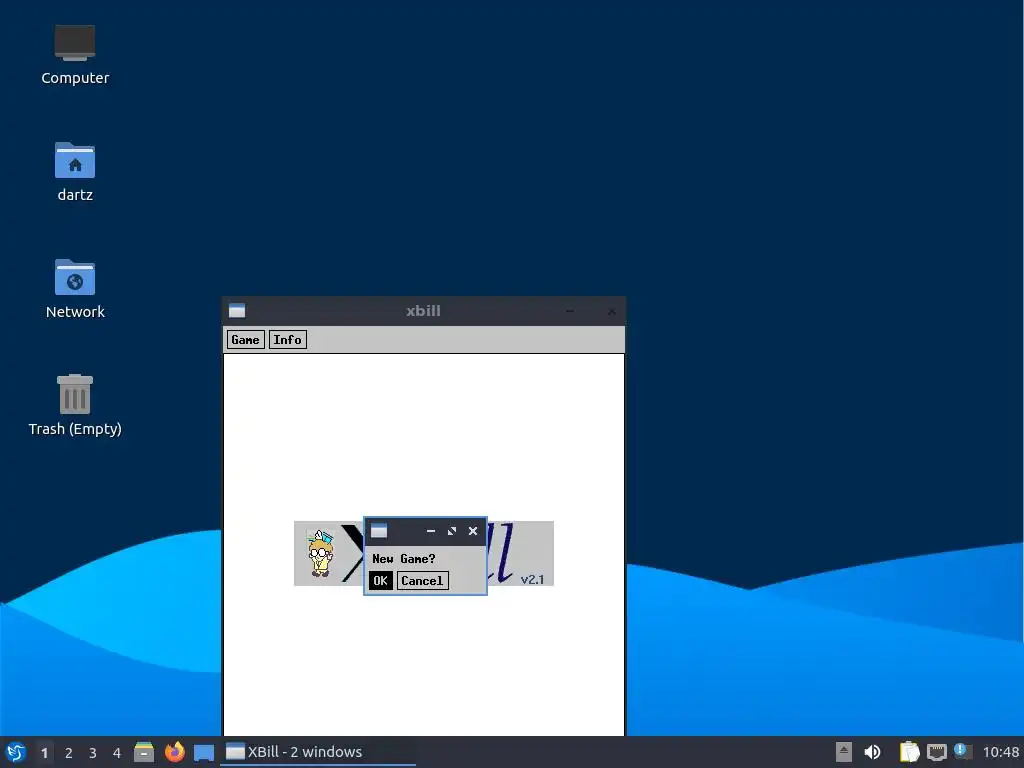Screen dimensions: 1024x768
Task: Launch Firefox from the taskbar
Action: [x=174, y=752]
